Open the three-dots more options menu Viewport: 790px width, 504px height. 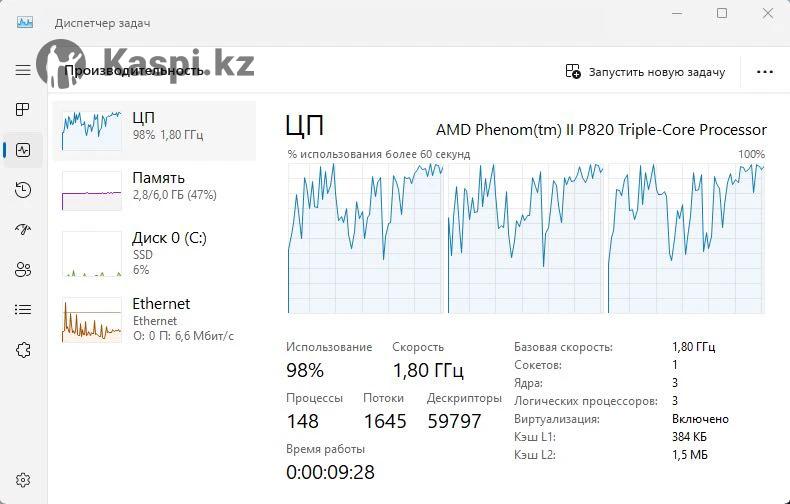[x=765, y=72]
